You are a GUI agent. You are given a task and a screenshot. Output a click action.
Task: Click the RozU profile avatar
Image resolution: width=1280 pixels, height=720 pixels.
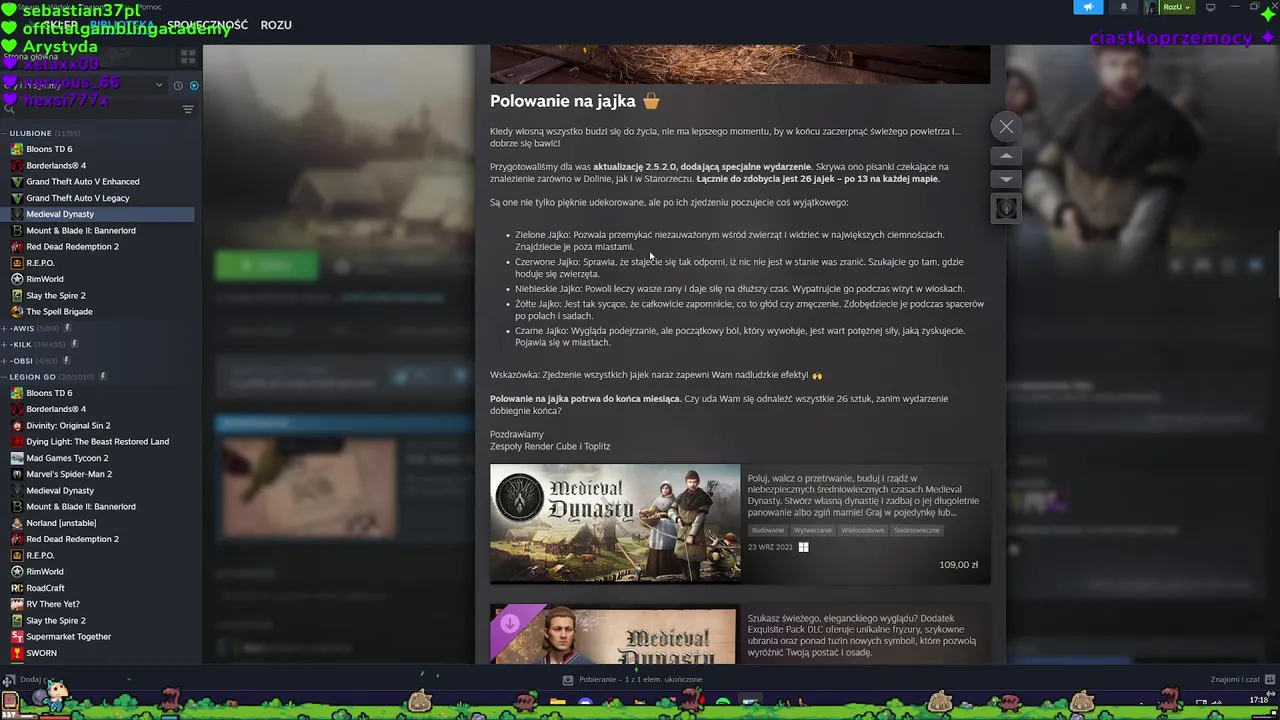(1151, 7)
